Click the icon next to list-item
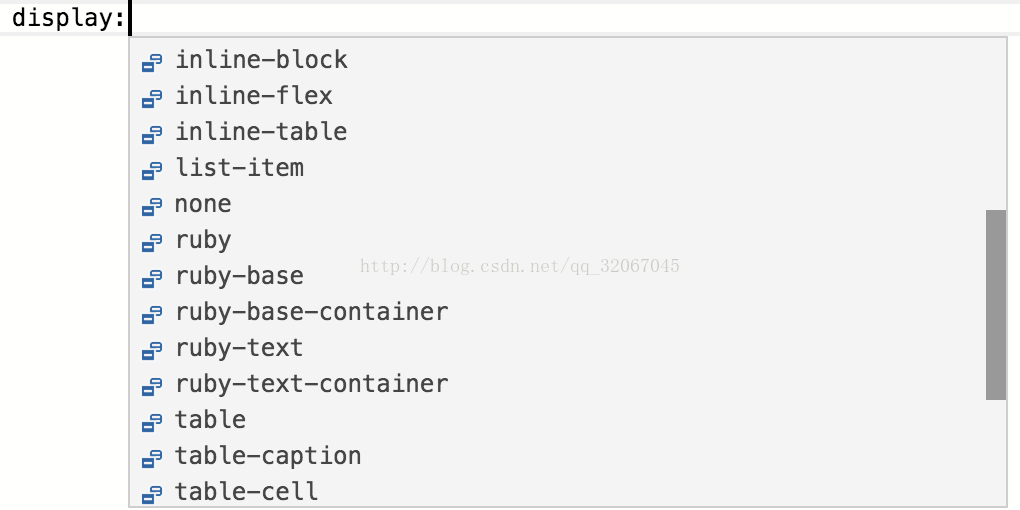 click(x=152, y=170)
